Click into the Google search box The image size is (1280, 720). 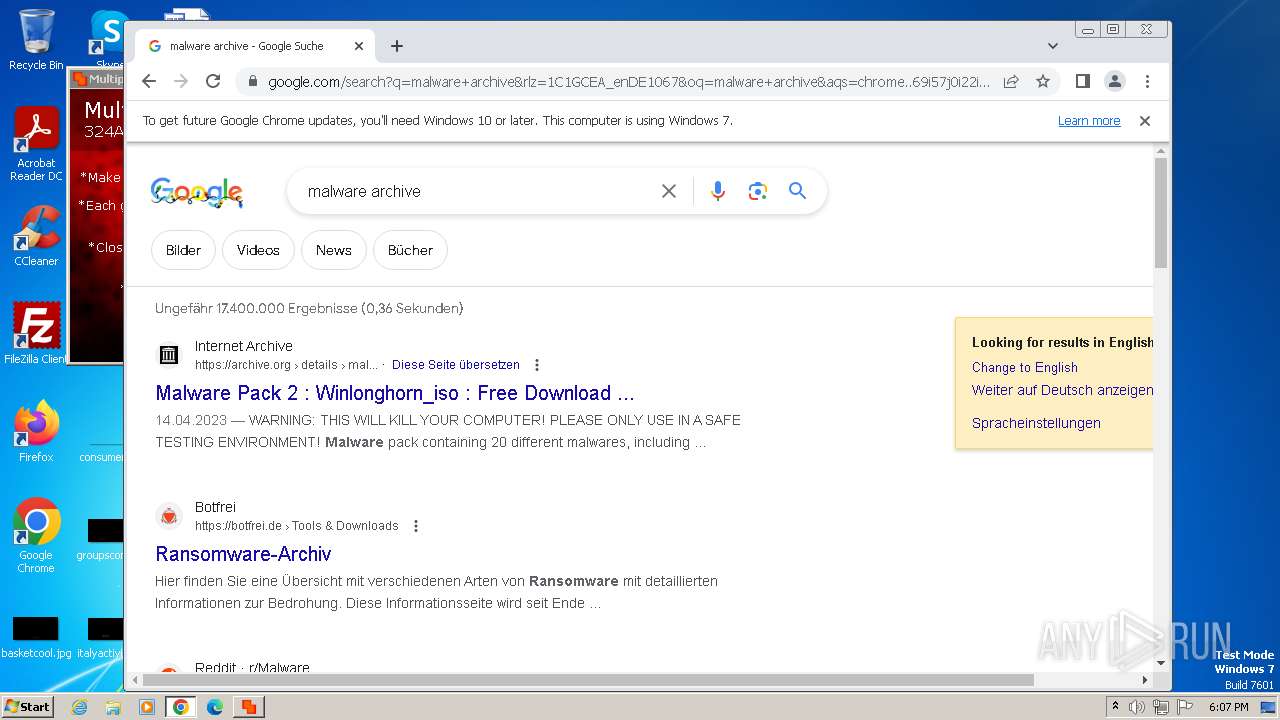478,191
